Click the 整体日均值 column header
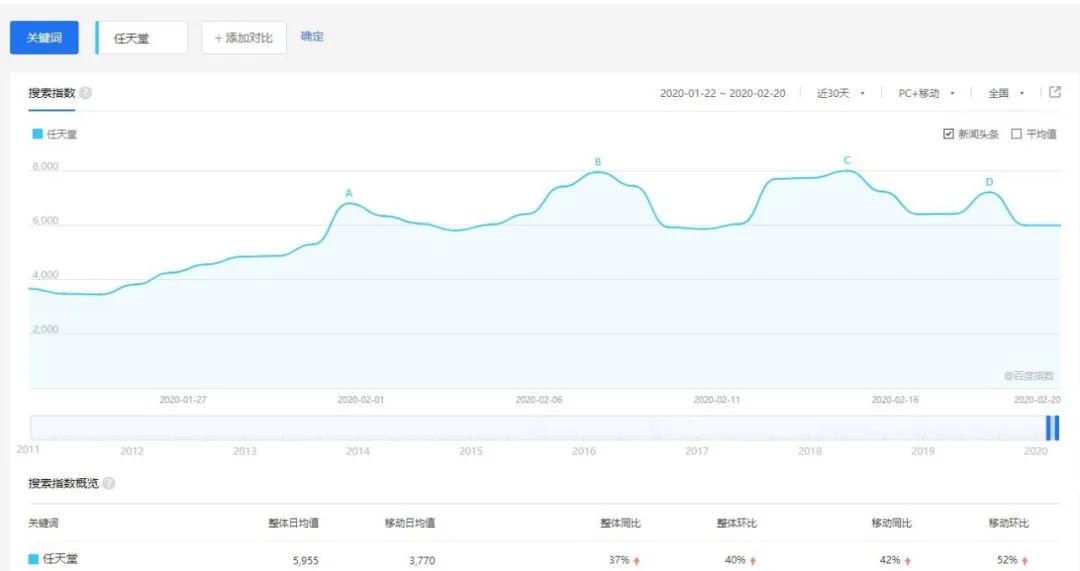This screenshot has height=571, width=1080. [293, 523]
